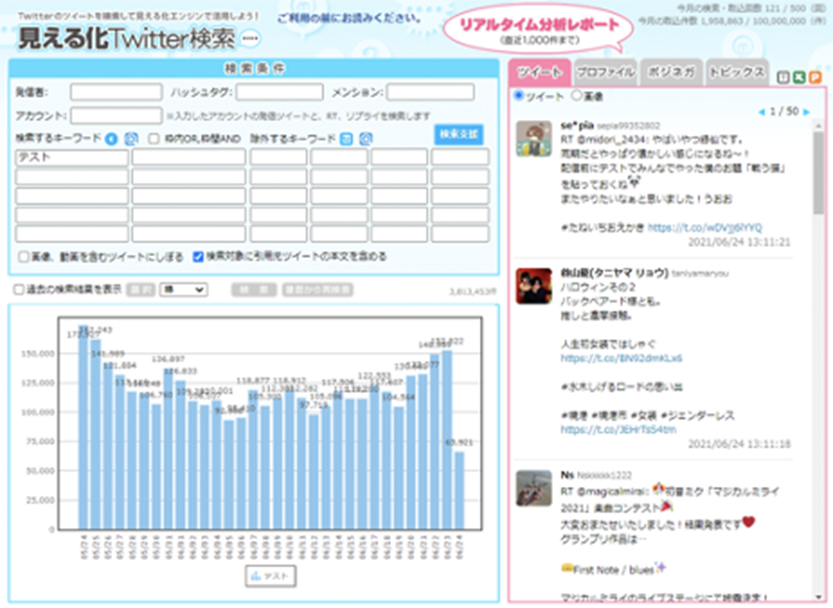Check the 過去の検索結果を表示 checkbox
This screenshot has width=833, height=608.
(x=19, y=290)
